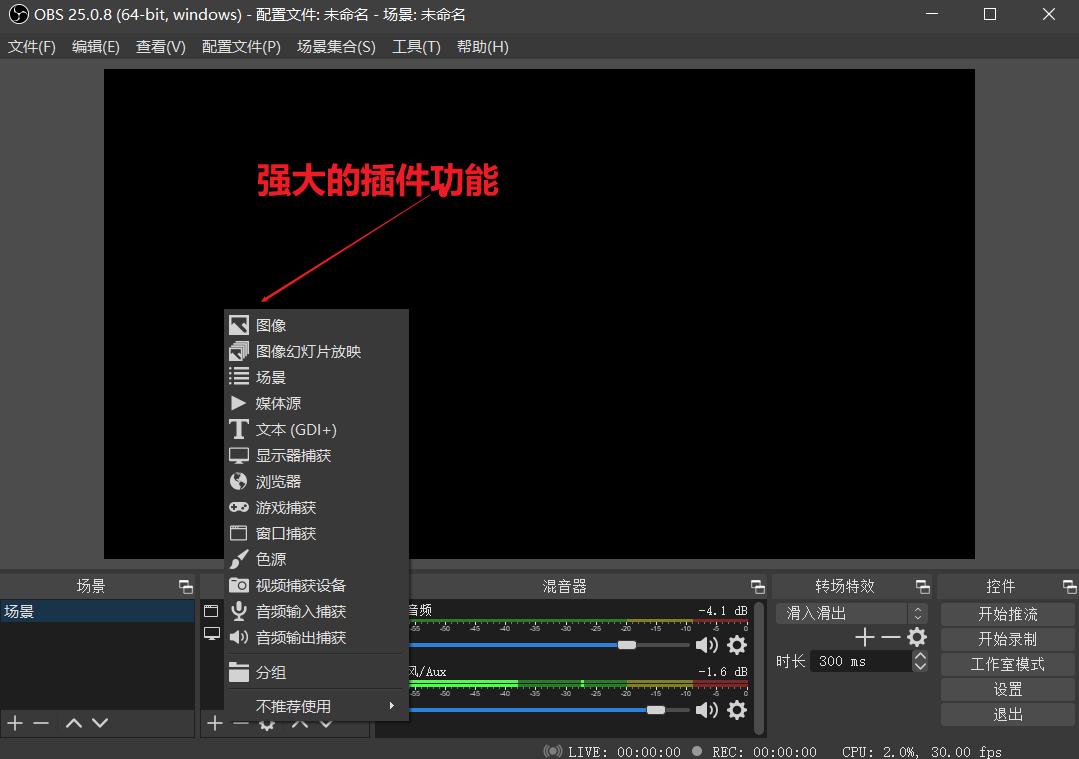The image size is (1079, 759).
Task: Click the 开始推流 button
Action: click(x=1007, y=613)
